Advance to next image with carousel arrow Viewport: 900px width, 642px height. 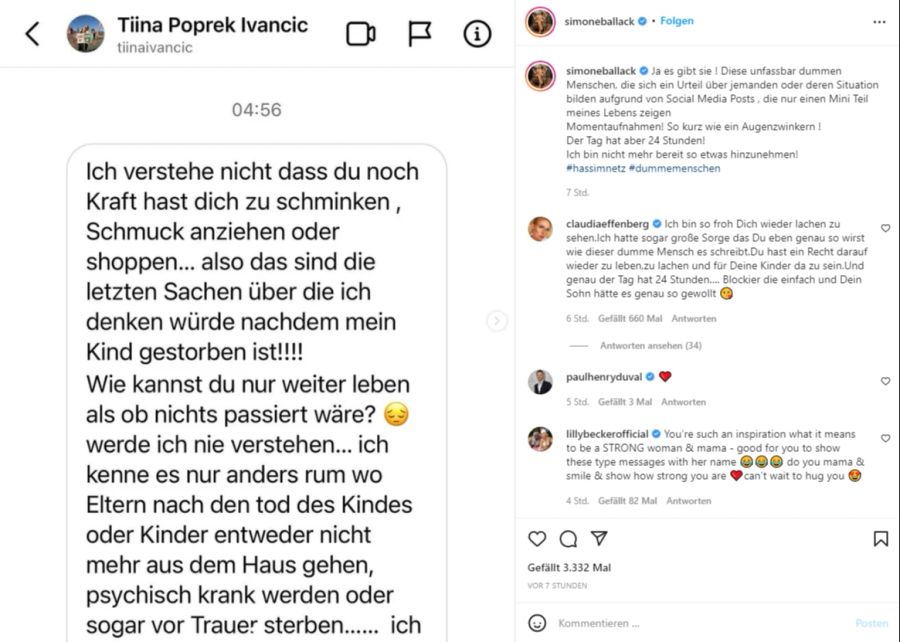tap(497, 321)
